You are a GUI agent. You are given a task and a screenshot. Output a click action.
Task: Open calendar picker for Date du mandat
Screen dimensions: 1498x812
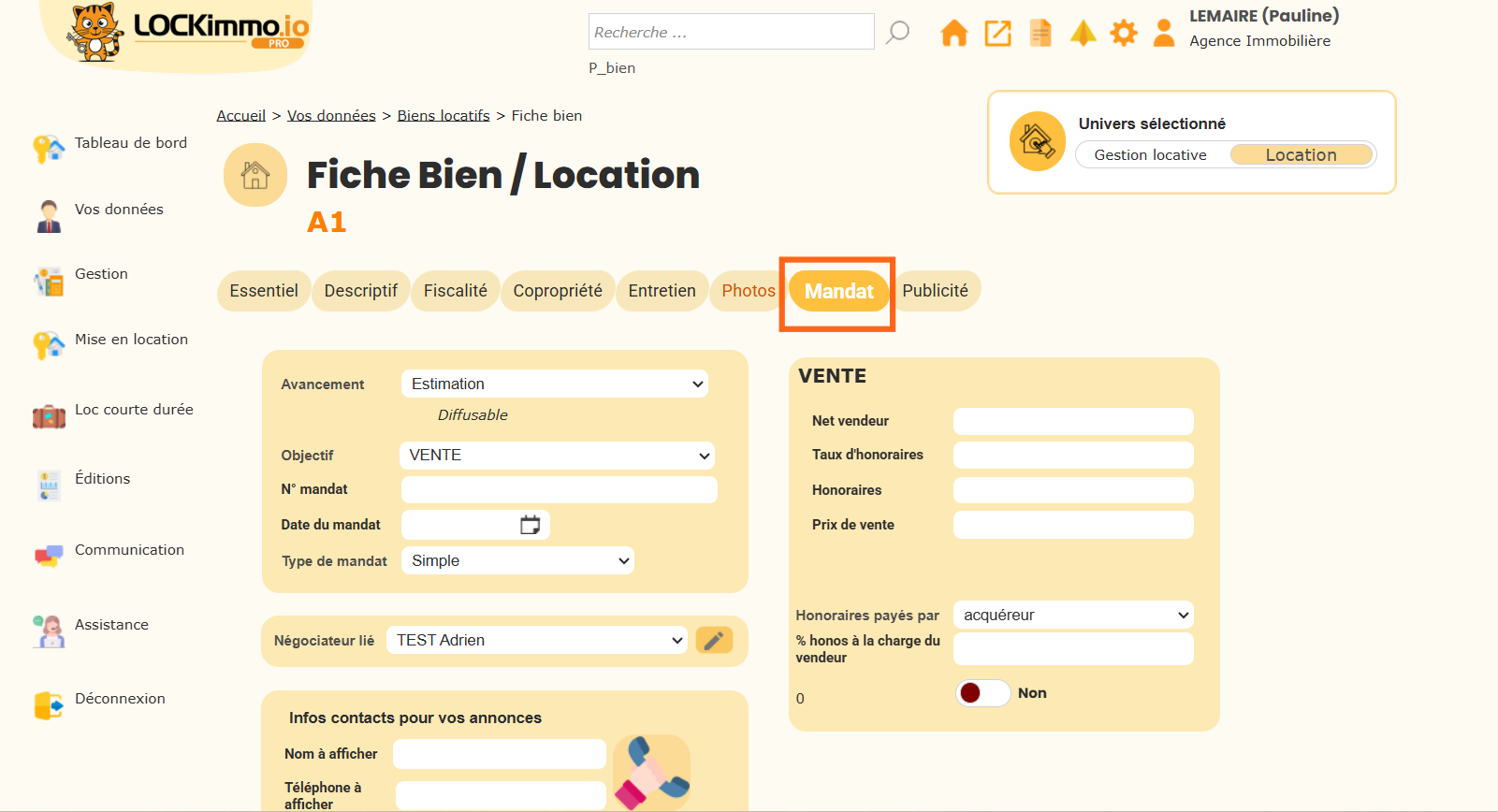(530, 525)
